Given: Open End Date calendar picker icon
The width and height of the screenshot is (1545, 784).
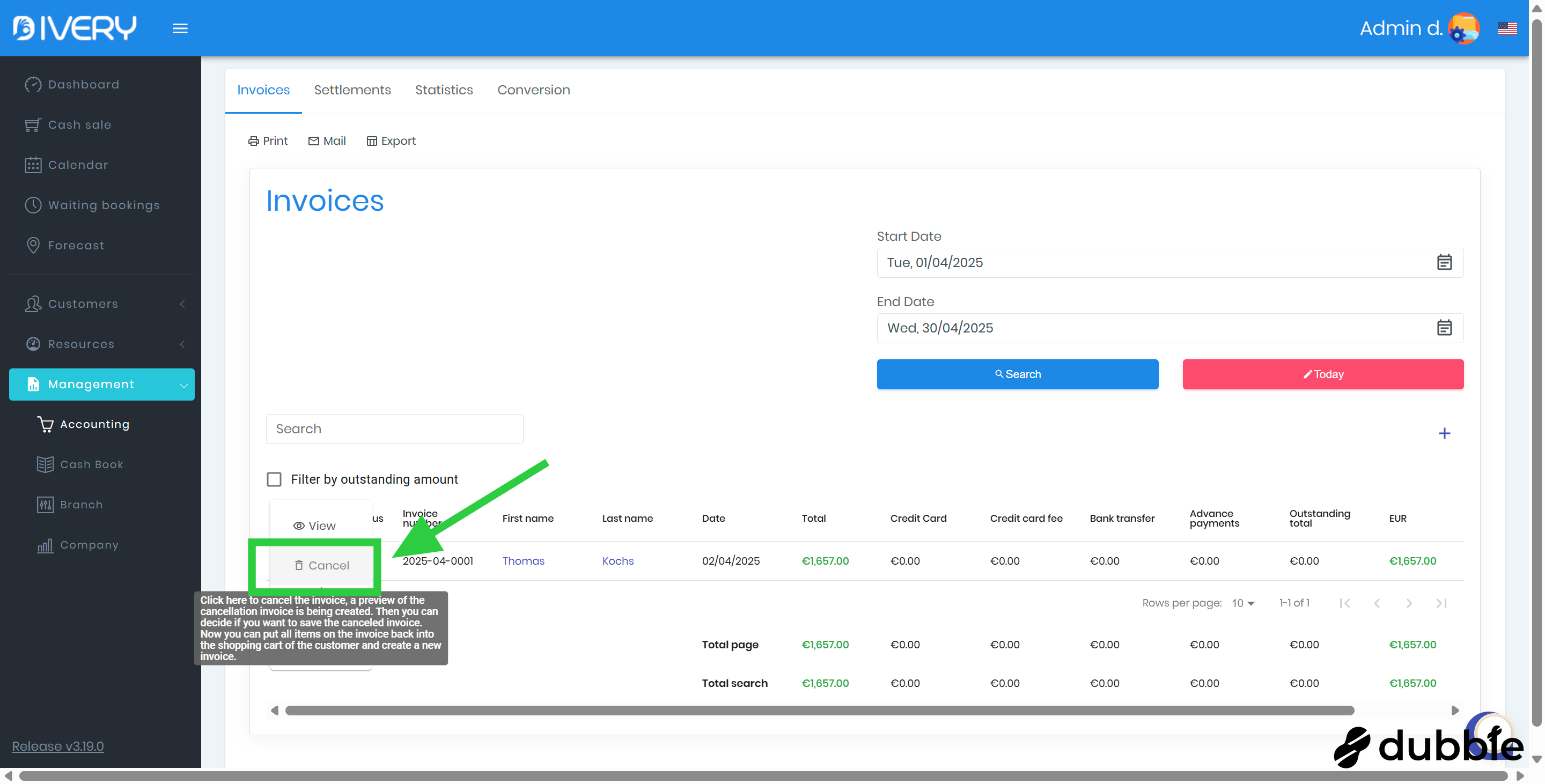Looking at the screenshot, I should [1444, 328].
